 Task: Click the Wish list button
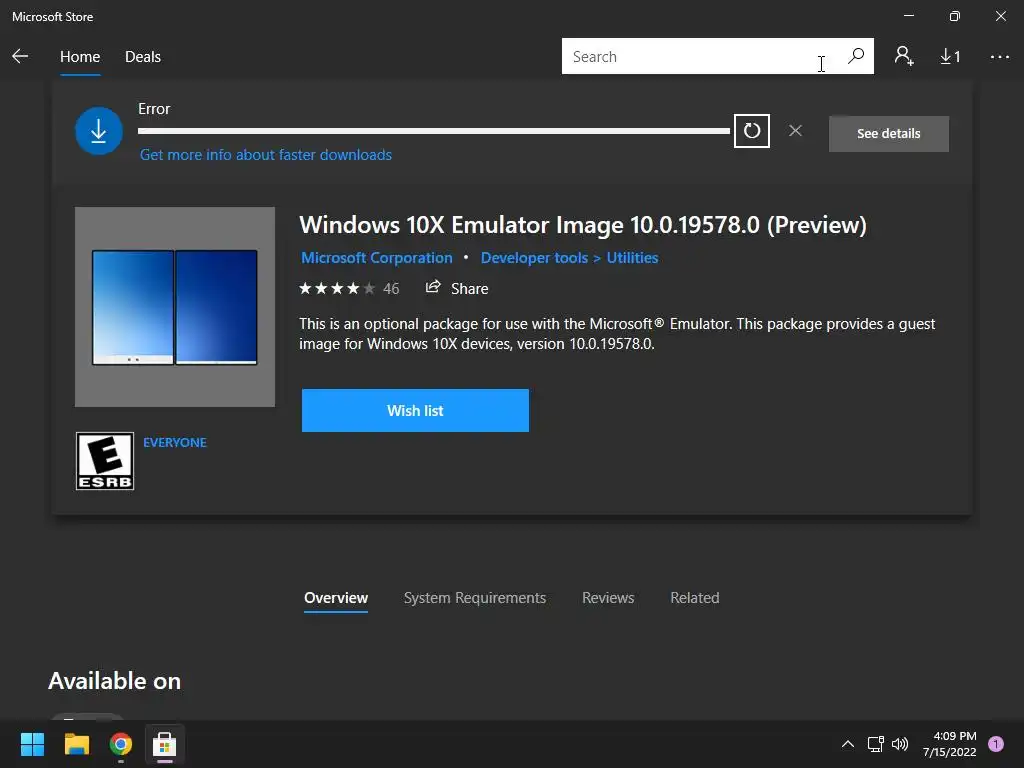(415, 410)
